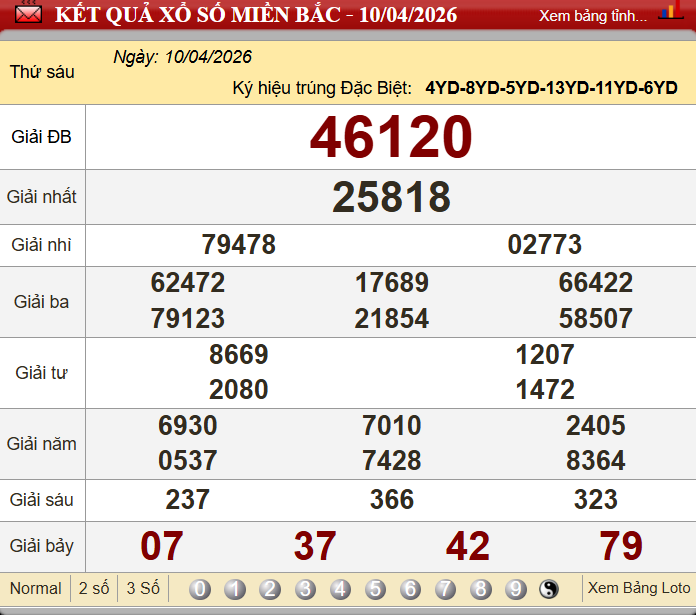Viewport: 696px width, 615px height.
Task: Click the special prize number 46120
Action: (391, 137)
